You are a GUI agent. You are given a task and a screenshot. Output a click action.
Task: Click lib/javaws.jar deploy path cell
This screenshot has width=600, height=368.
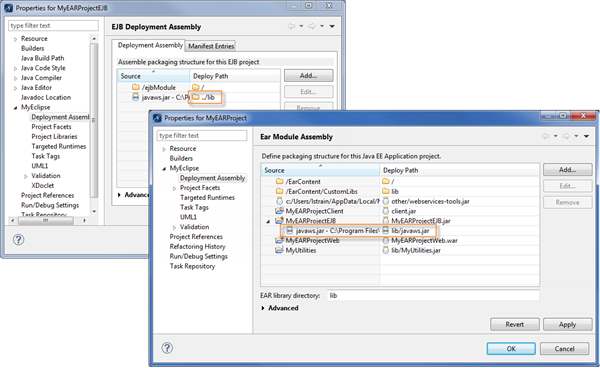click(410, 231)
